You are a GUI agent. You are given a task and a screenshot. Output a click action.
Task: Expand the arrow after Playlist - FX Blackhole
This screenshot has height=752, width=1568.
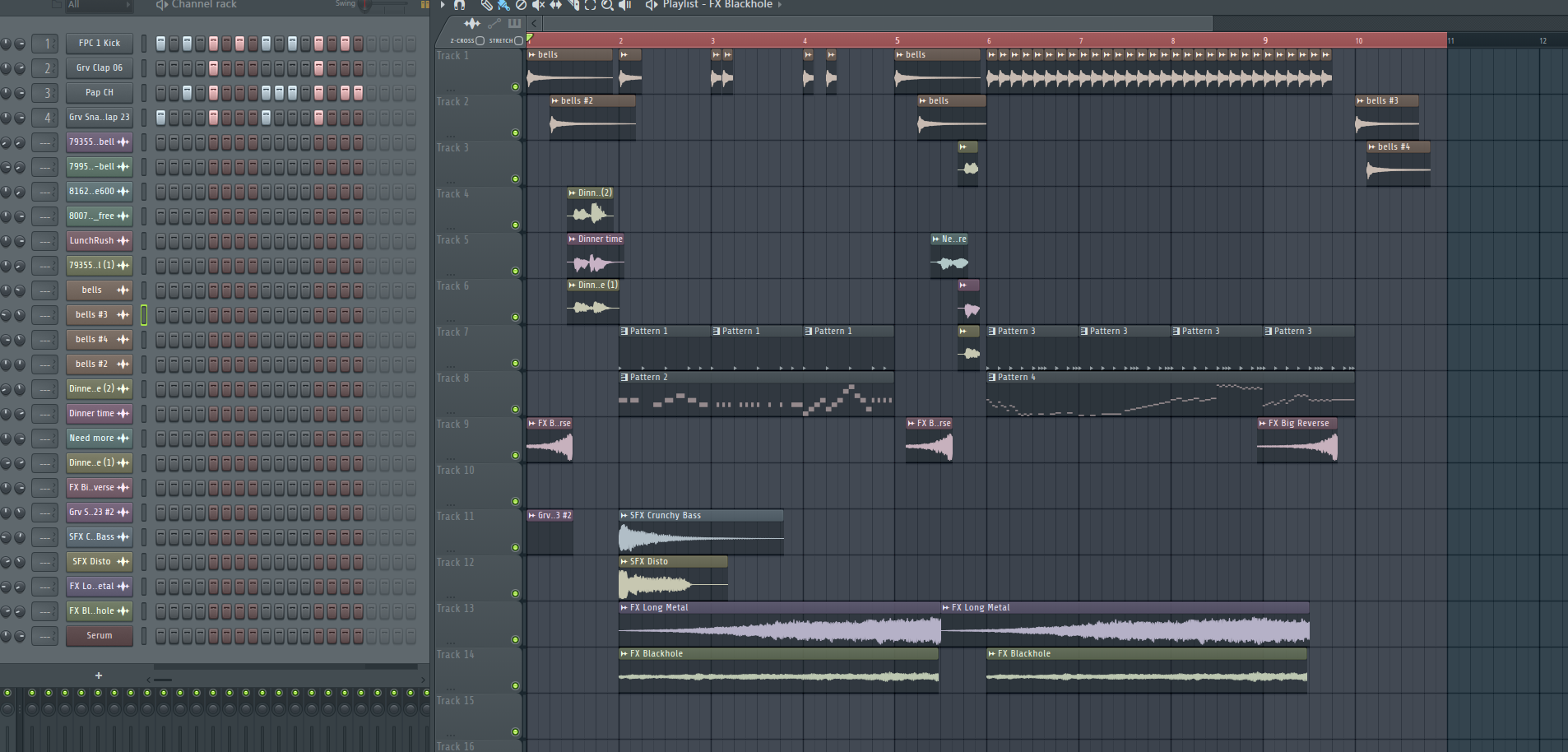tap(780, 5)
